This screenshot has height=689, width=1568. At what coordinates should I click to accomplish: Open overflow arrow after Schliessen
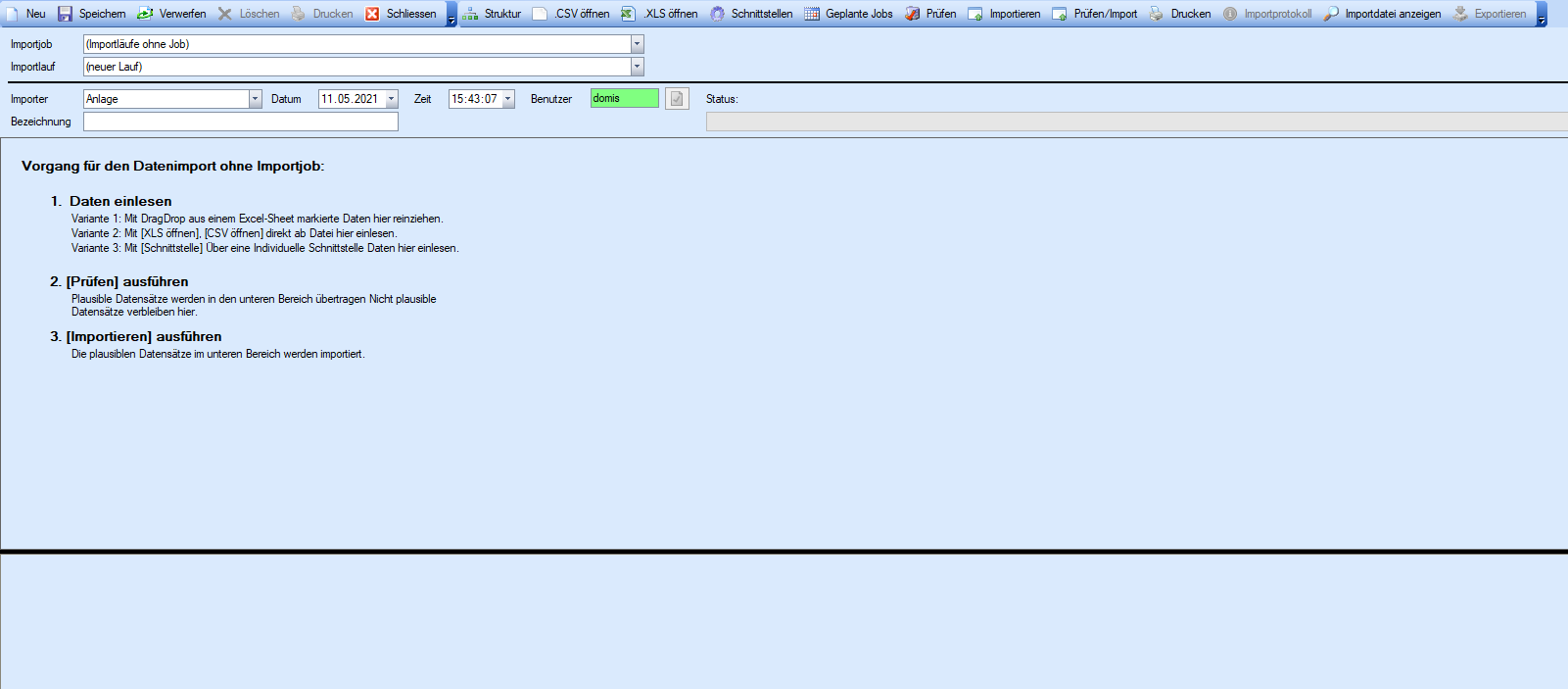click(451, 15)
